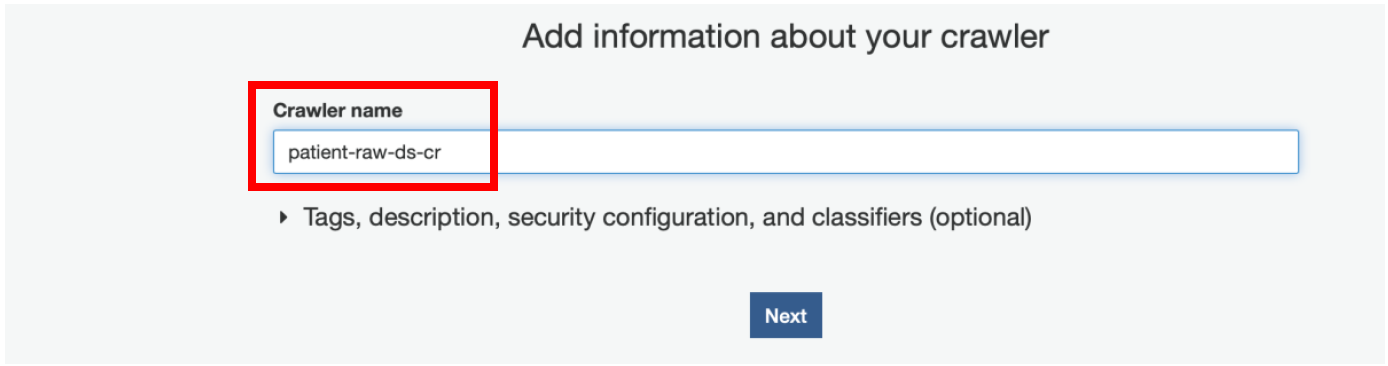Viewport: 1388px width, 366px height.
Task: Proceed to next step with Next
Action: pyautogui.click(x=786, y=315)
